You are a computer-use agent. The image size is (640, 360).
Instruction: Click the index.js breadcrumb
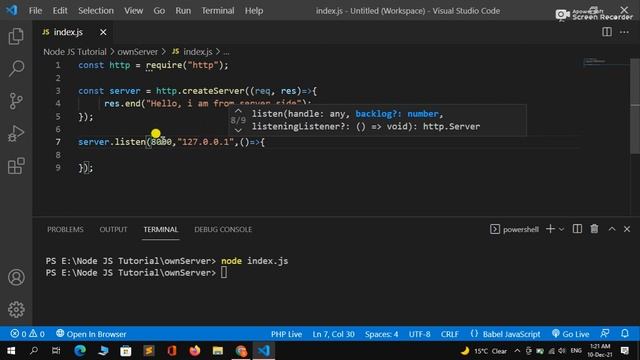point(193,52)
